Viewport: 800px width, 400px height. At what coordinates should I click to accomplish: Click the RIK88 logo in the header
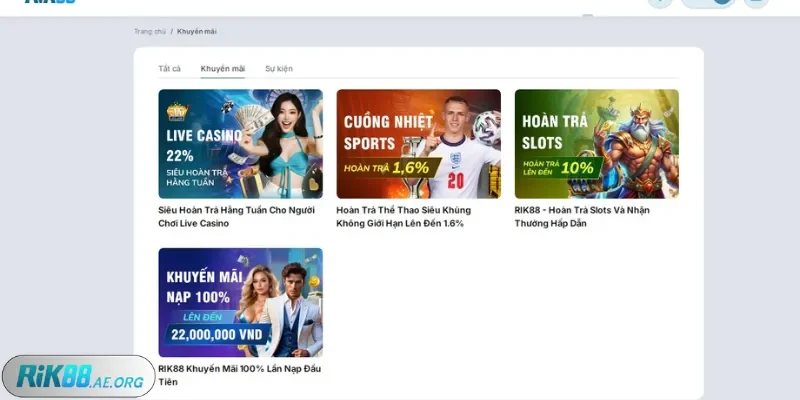click(x=50, y=3)
